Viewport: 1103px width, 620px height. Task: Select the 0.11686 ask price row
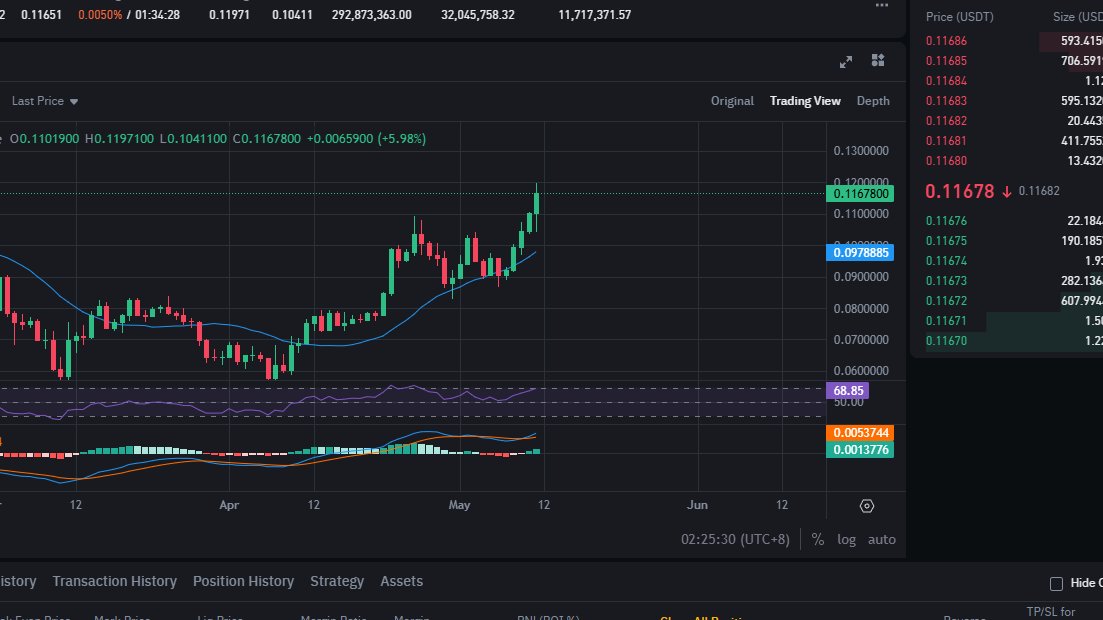point(1014,41)
